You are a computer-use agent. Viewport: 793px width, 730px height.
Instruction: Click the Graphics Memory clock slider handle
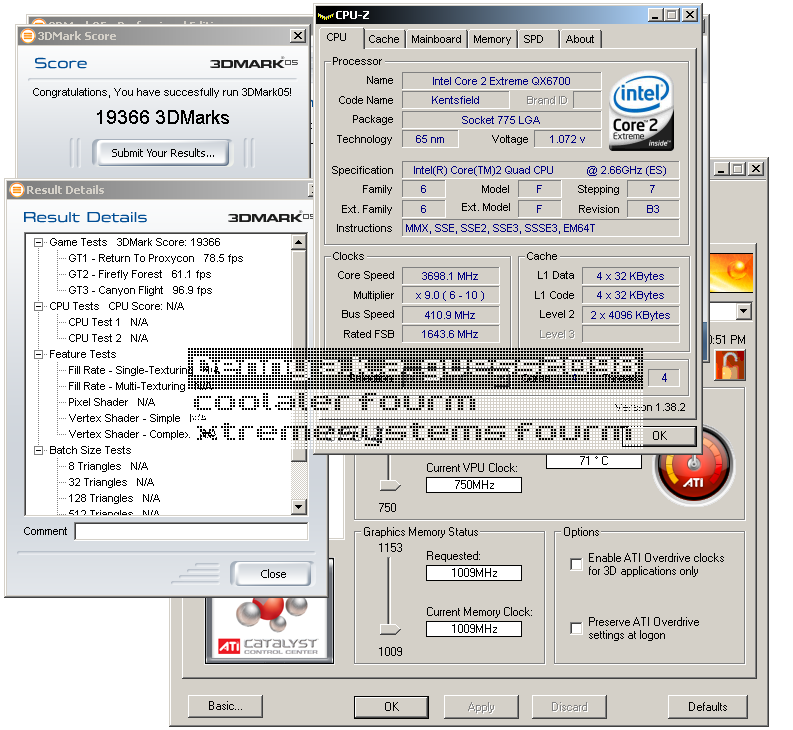389,629
